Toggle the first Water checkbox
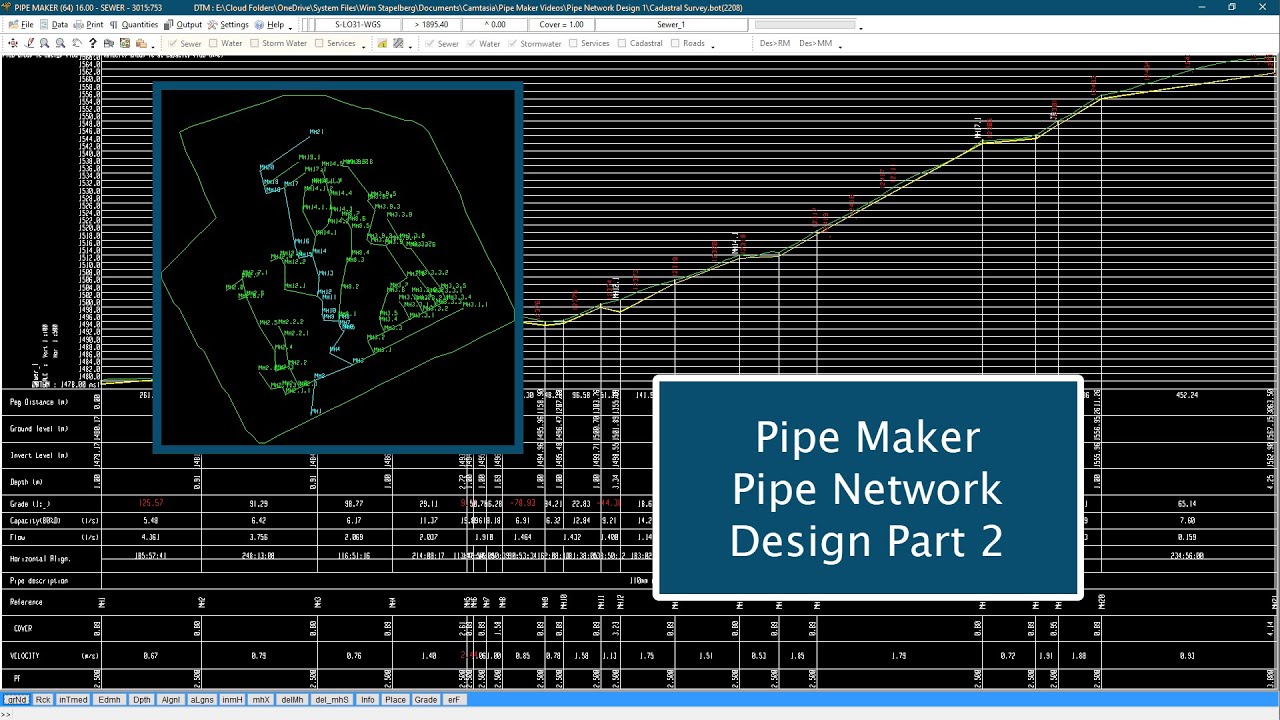 point(214,43)
